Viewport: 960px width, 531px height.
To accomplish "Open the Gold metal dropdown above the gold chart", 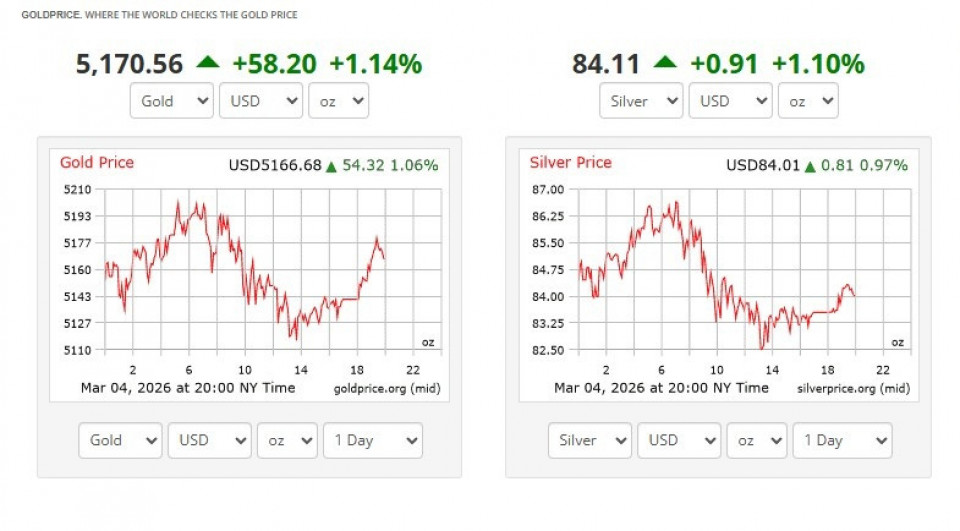I will [171, 101].
